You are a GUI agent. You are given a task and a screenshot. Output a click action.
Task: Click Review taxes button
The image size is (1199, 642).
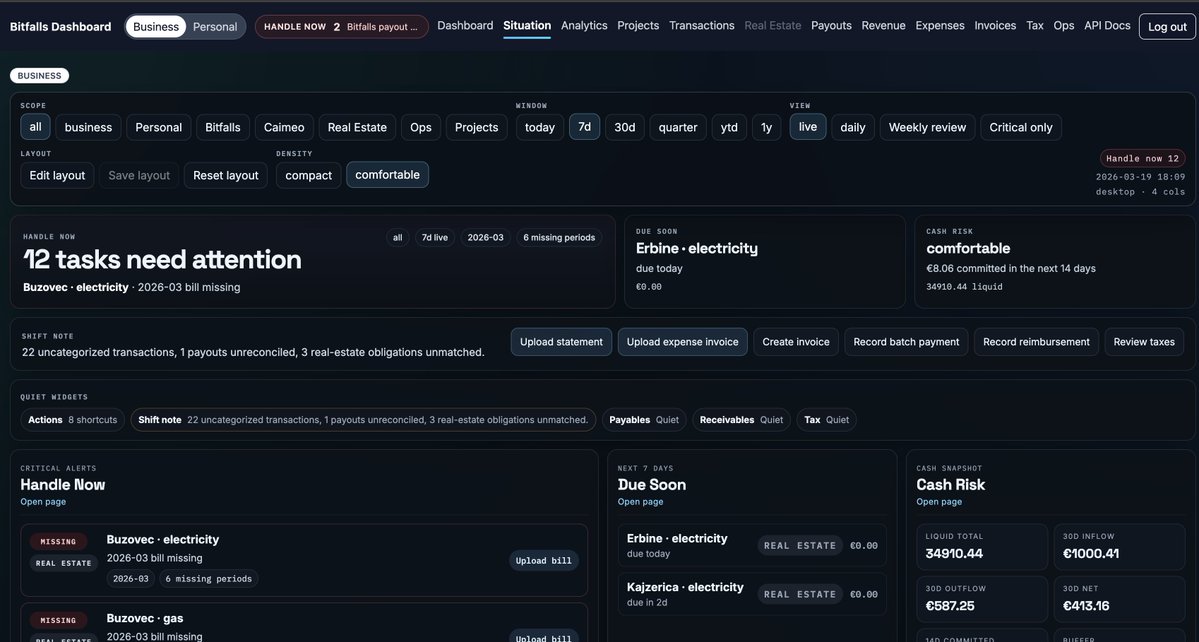point(1144,342)
